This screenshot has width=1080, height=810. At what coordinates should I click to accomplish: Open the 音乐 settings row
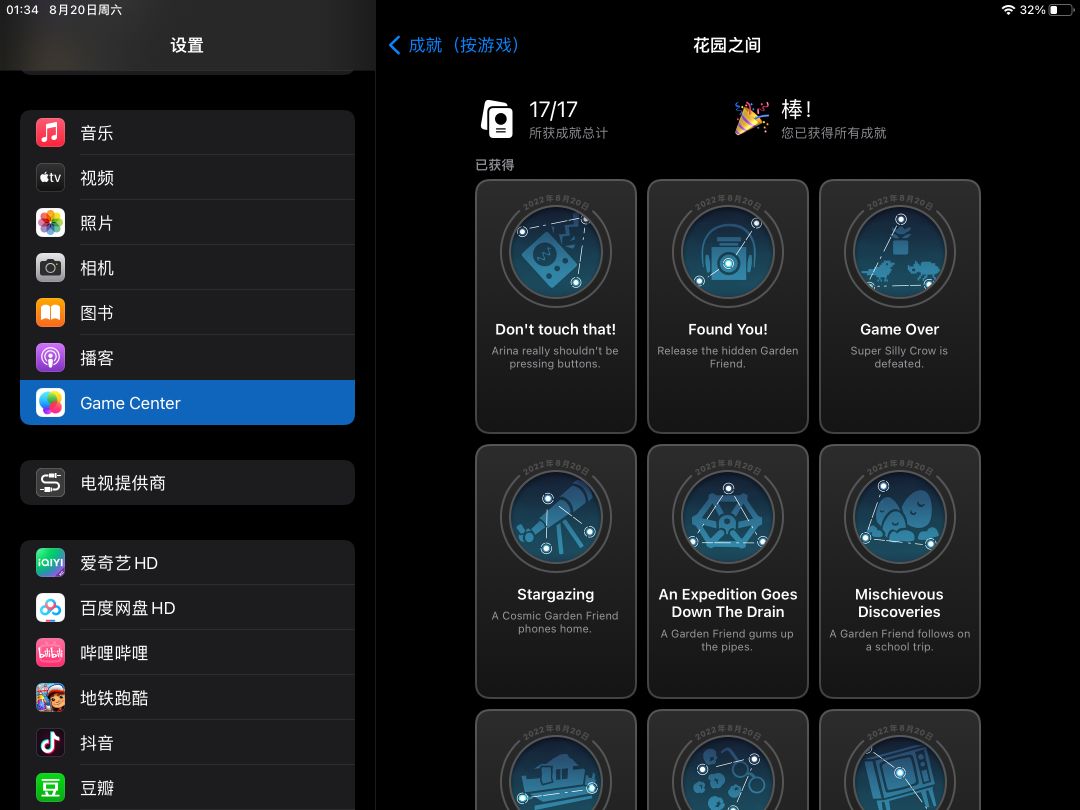187,132
